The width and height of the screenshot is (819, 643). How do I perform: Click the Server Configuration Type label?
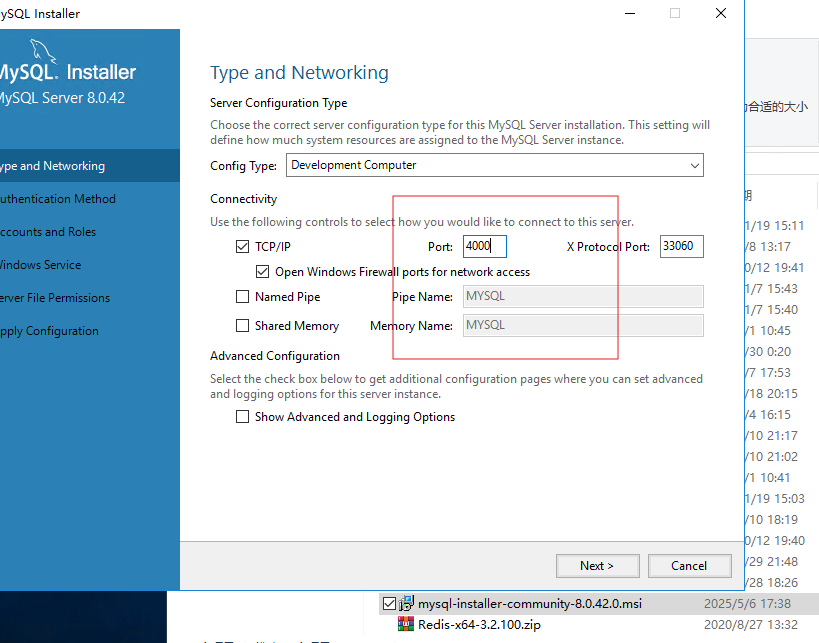pos(278,103)
